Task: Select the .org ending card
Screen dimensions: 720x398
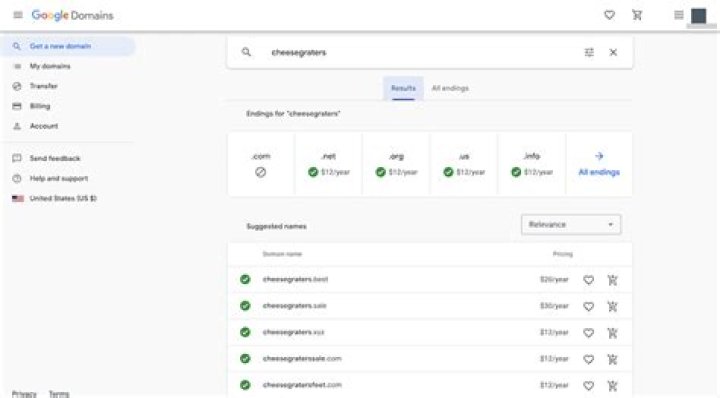Action: pyautogui.click(x=396, y=164)
